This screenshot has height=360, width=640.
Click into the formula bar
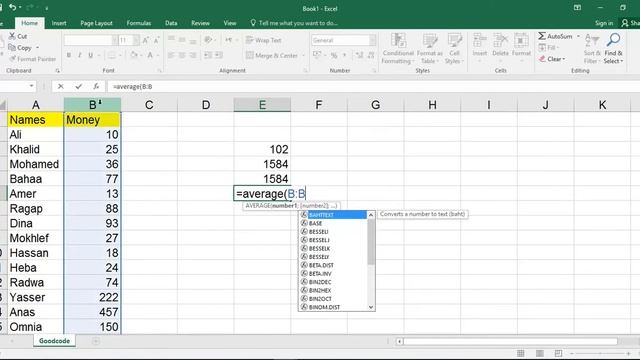[372, 87]
